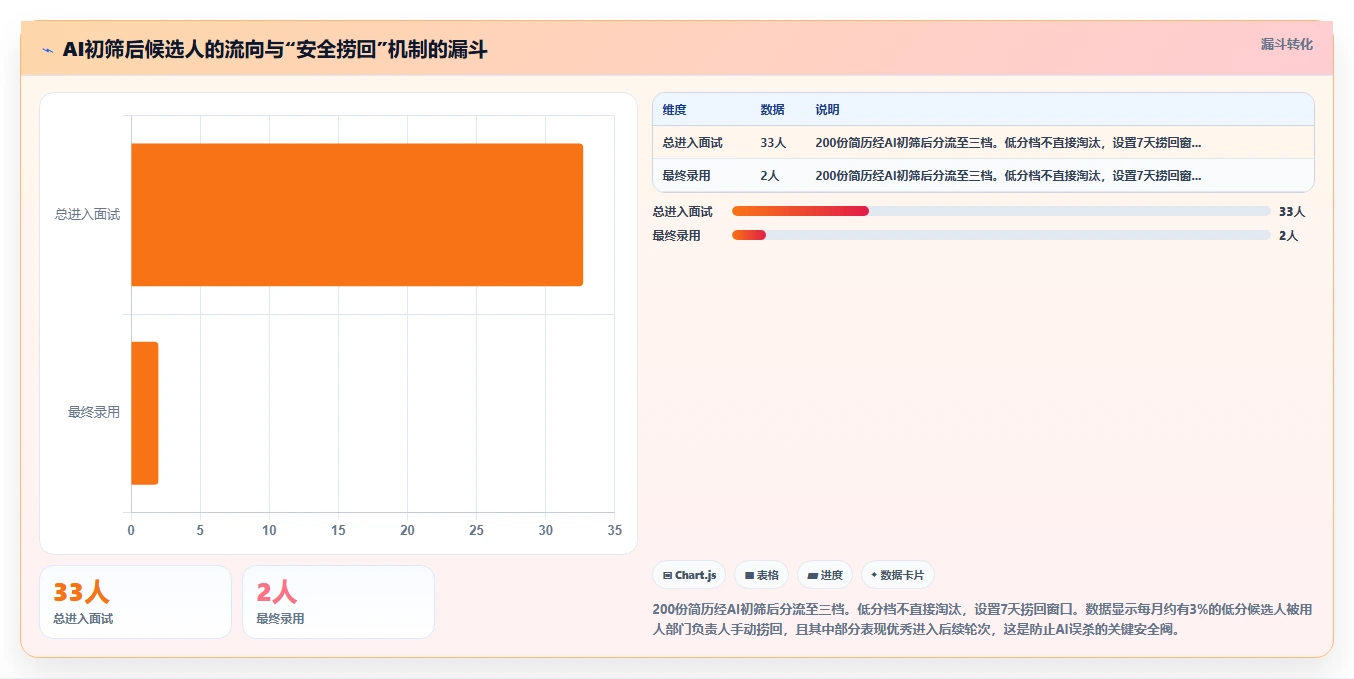Click the description in the 总进入面试 table row

[x=1008, y=143]
